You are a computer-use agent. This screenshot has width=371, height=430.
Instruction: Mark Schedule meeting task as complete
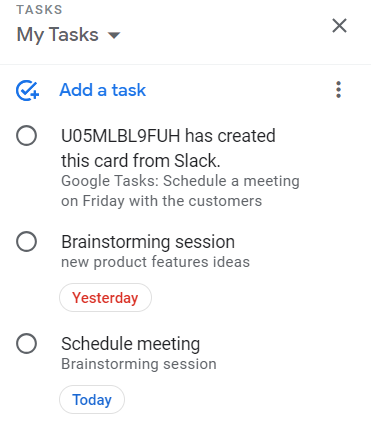coord(26,343)
